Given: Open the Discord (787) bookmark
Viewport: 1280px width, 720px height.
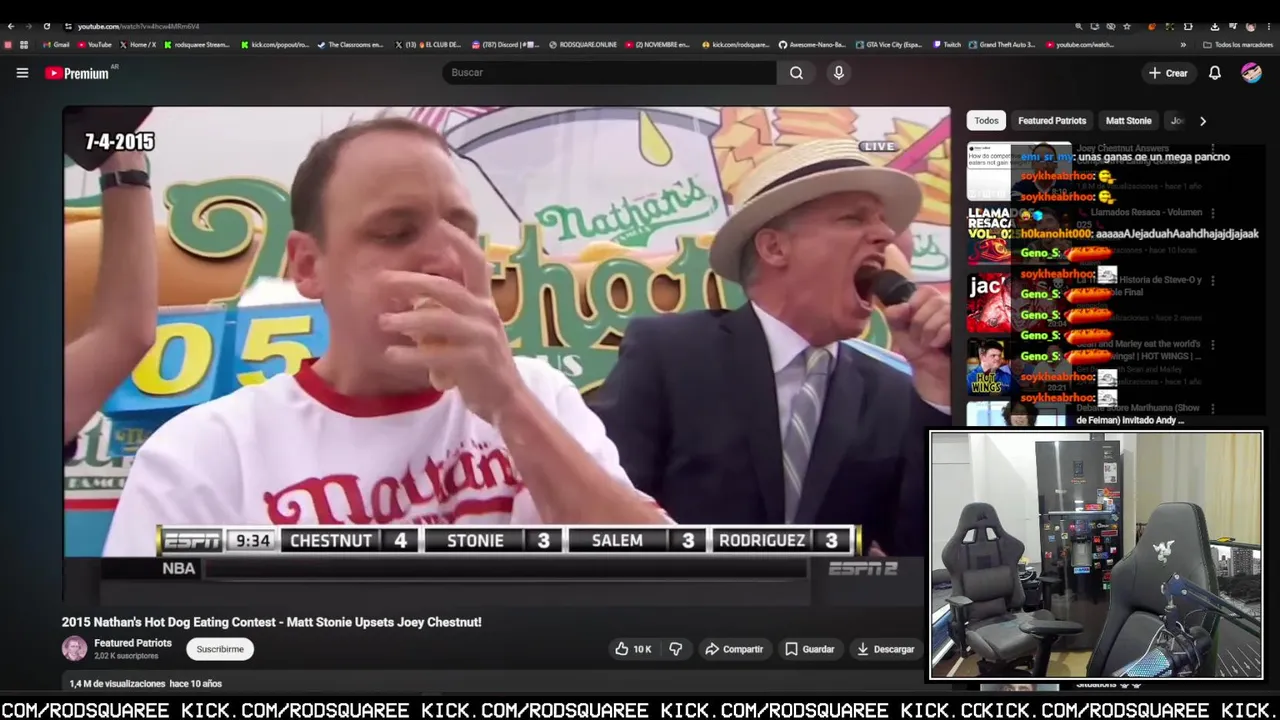Looking at the screenshot, I should 505,45.
